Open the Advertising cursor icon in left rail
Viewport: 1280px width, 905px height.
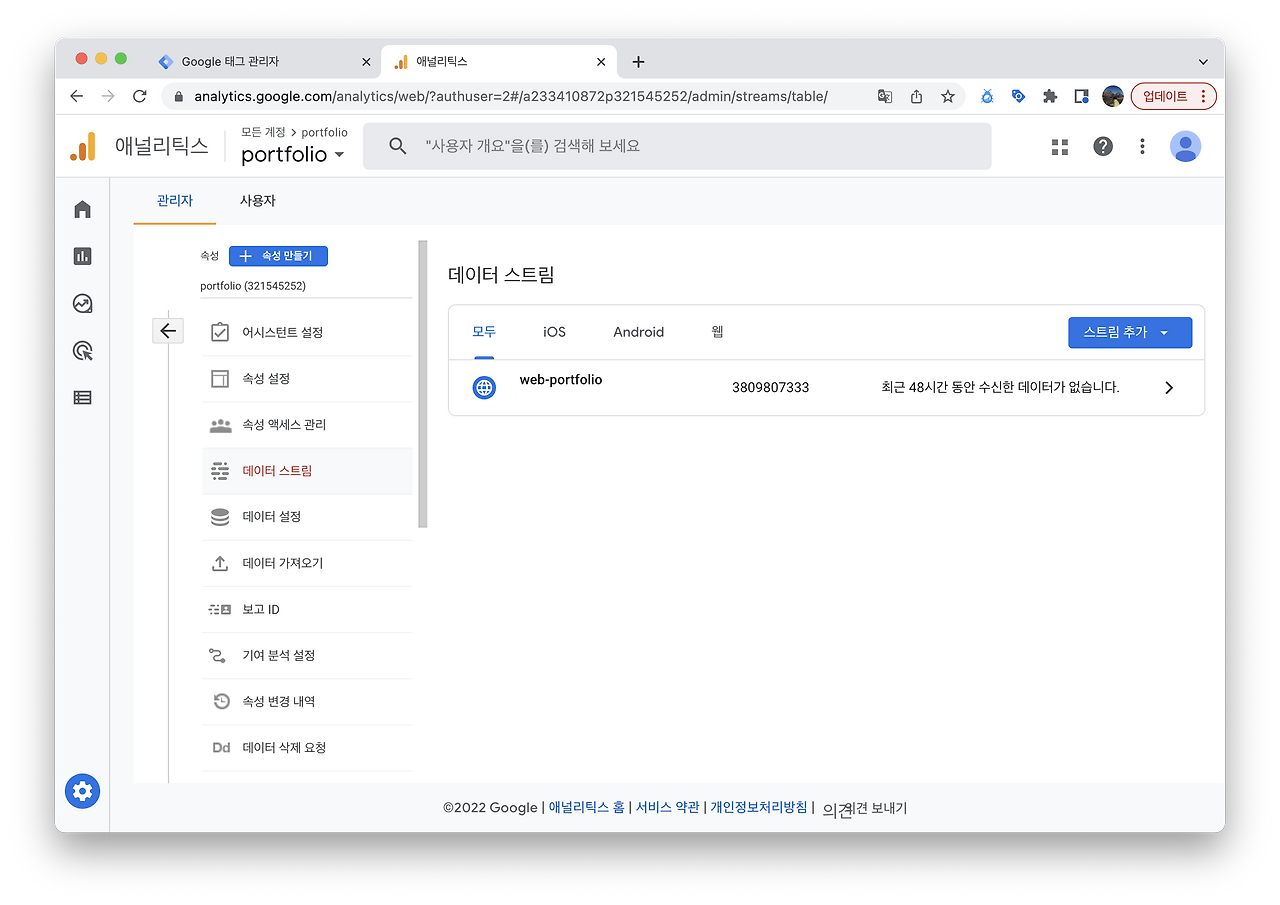83,350
